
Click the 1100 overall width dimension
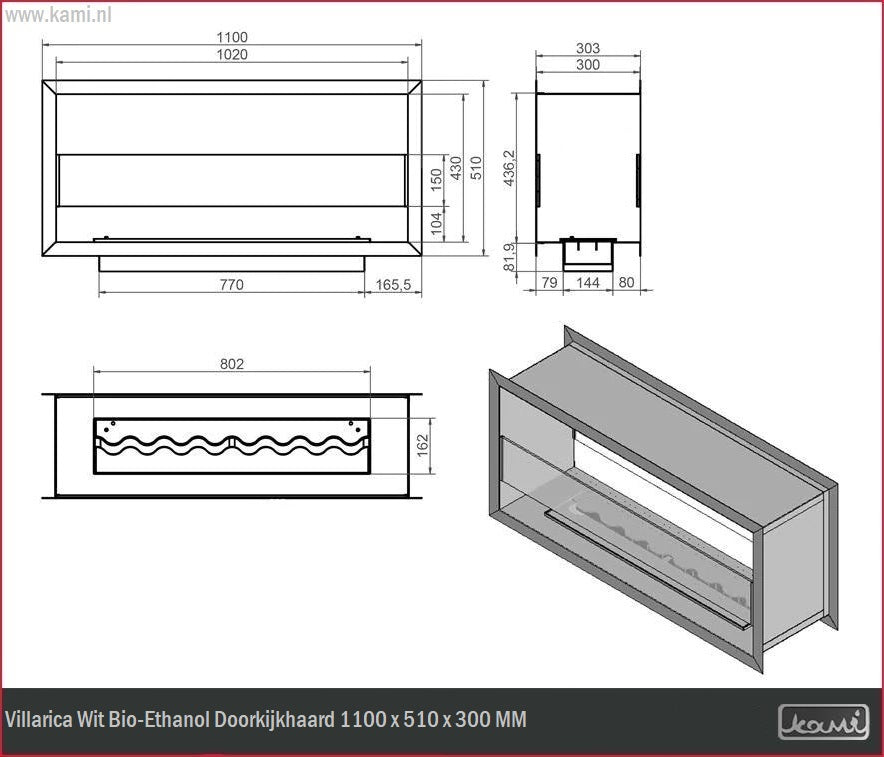click(x=232, y=37)
